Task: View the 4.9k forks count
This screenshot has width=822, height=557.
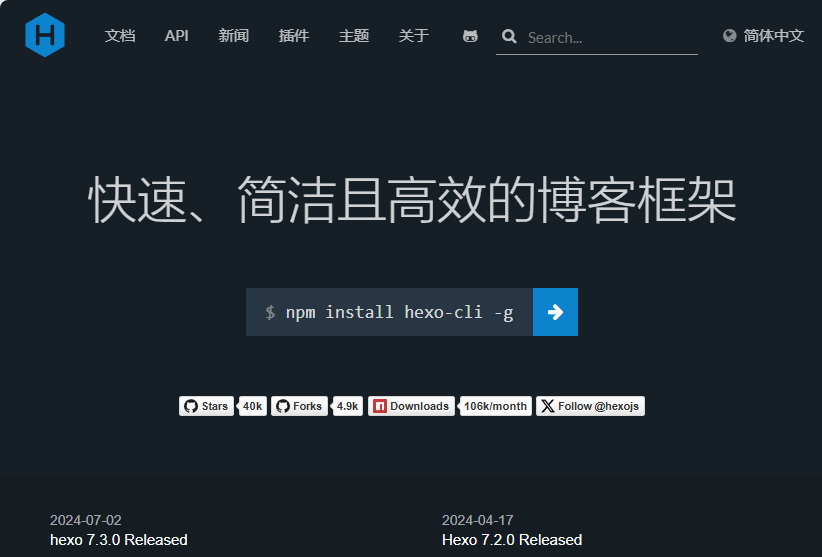Action: [x=348, y=406]
